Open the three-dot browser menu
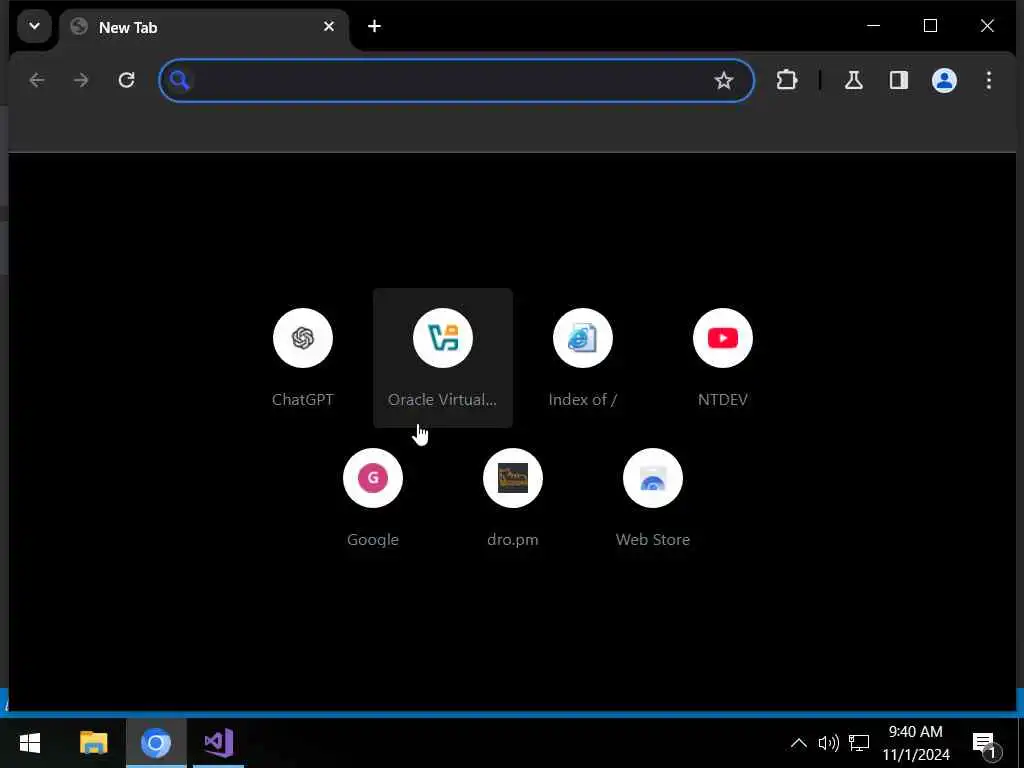Viewport: 1024px width, 768px height. pyautogui.click(x=989, y=80)
